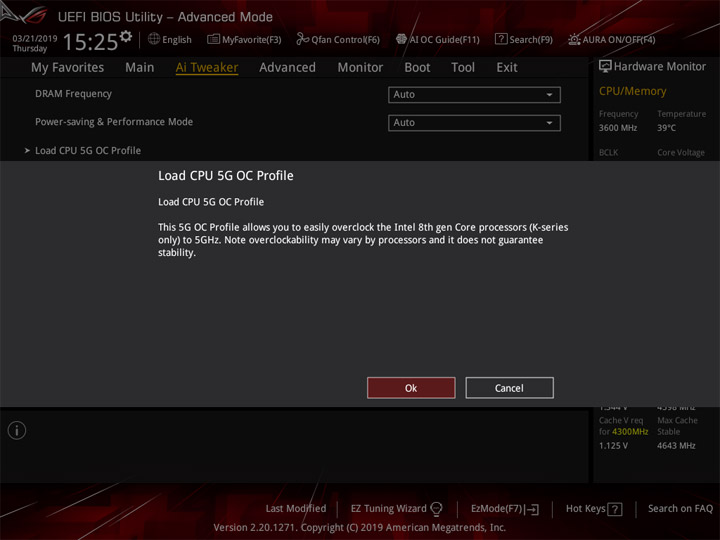This screenshot has height=540, width=720.
Task: Open Search on FAQ
Action: click(680, 508)
